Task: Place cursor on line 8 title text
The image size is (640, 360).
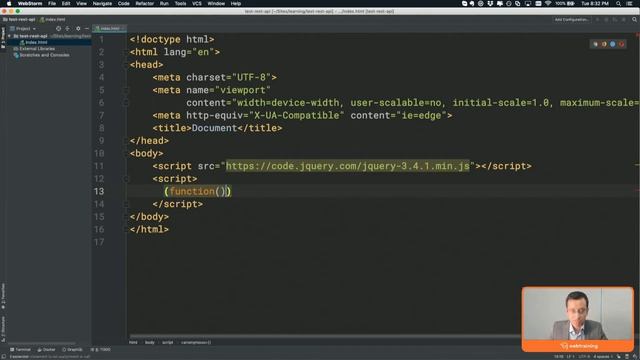Action: 214,128
